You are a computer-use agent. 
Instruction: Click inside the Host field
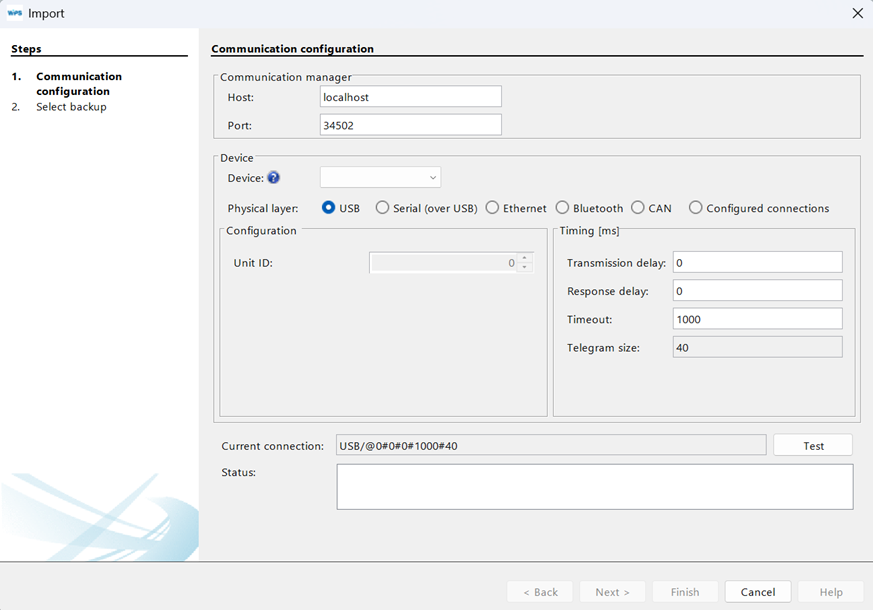[x=410, y=96]
